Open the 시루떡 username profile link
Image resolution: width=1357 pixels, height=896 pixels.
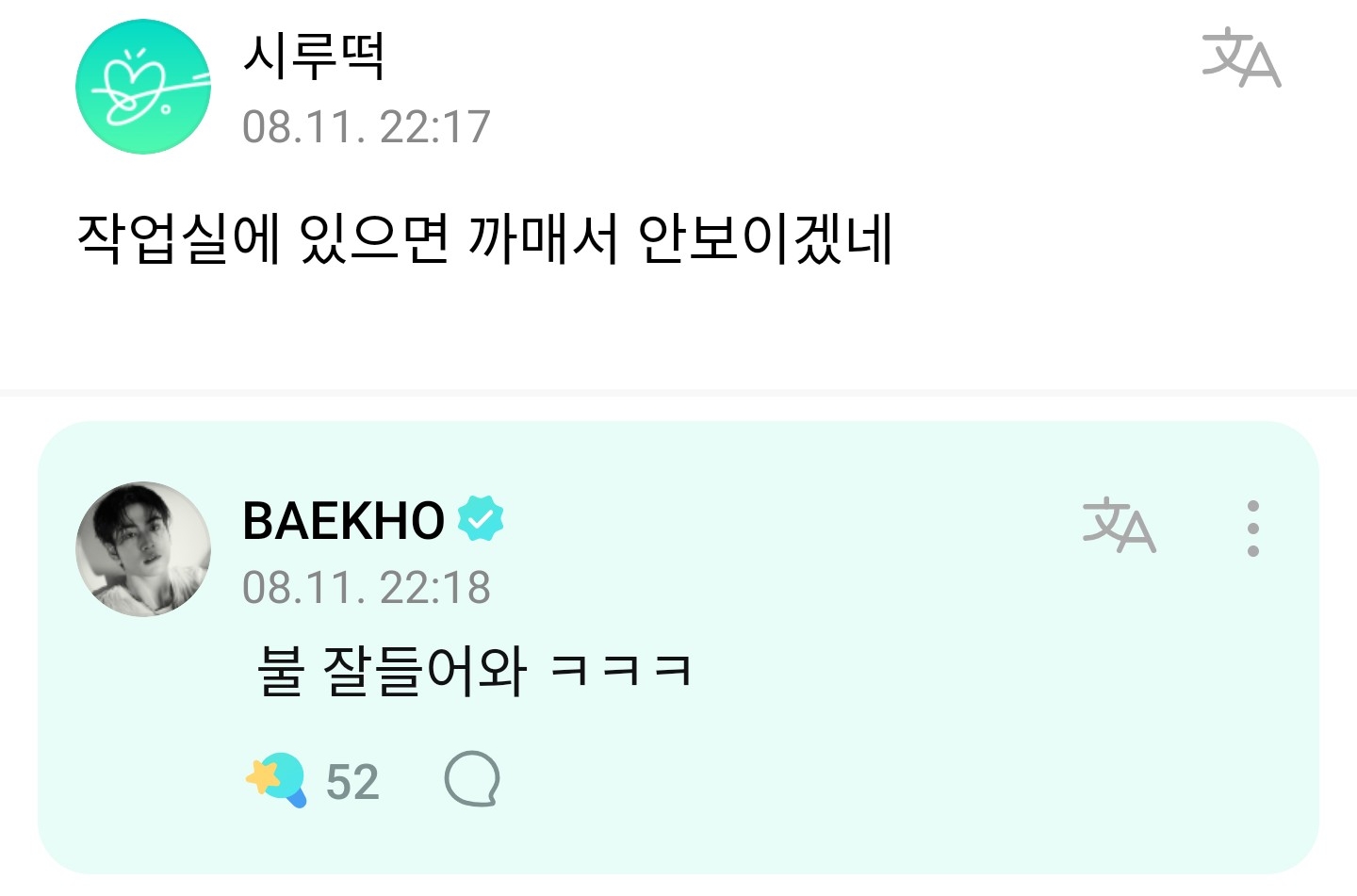(313, 56)
